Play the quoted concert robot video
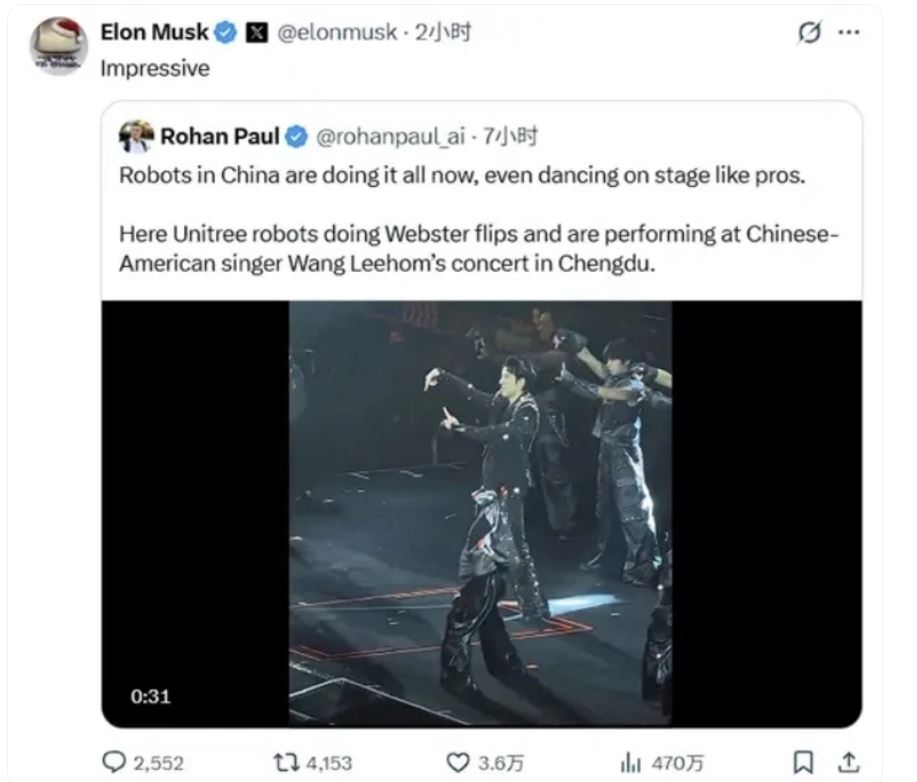917x782 pixels. coord(481,513)
